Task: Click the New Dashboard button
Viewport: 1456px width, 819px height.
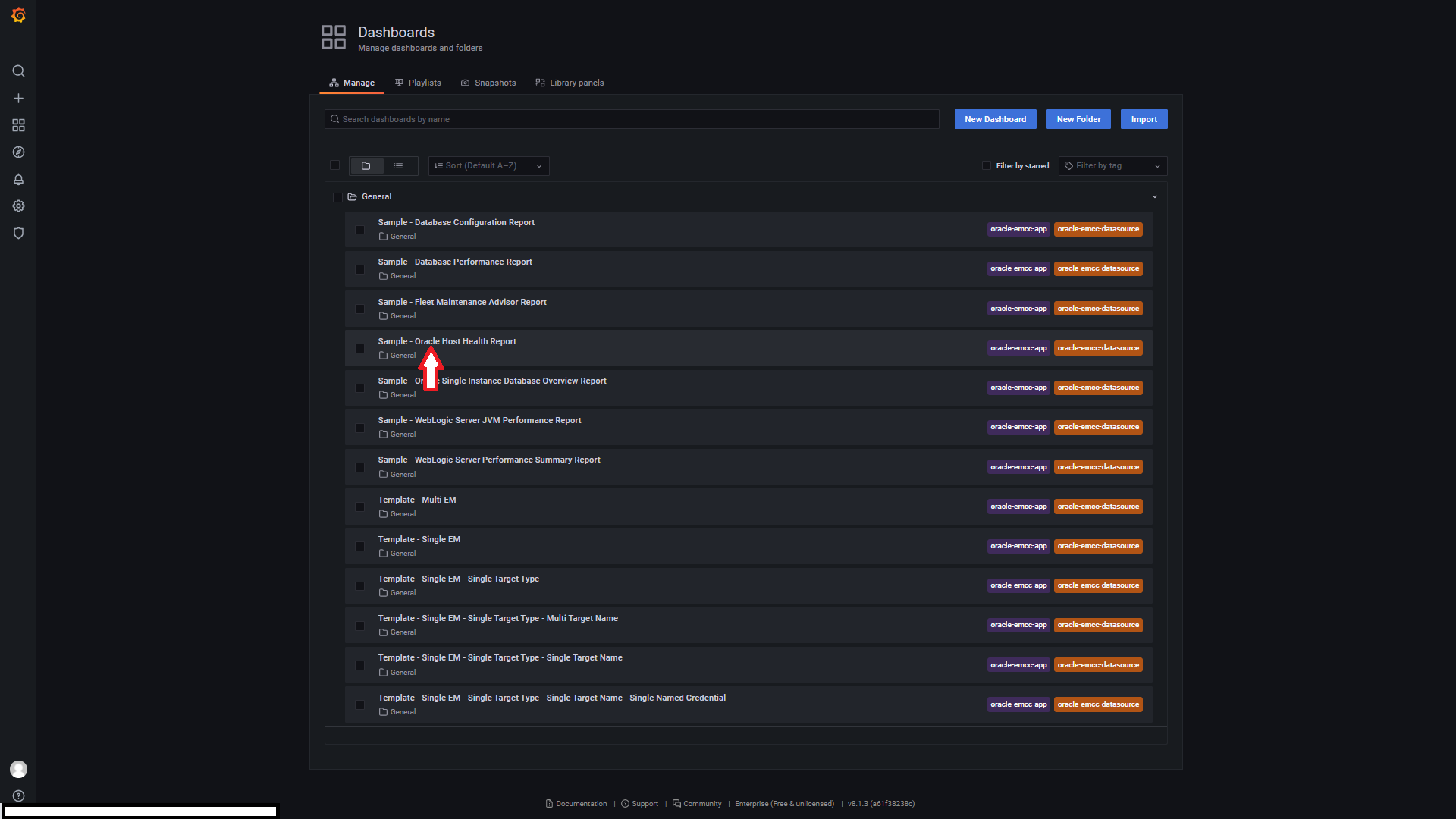Action: (x=995, y=119)
